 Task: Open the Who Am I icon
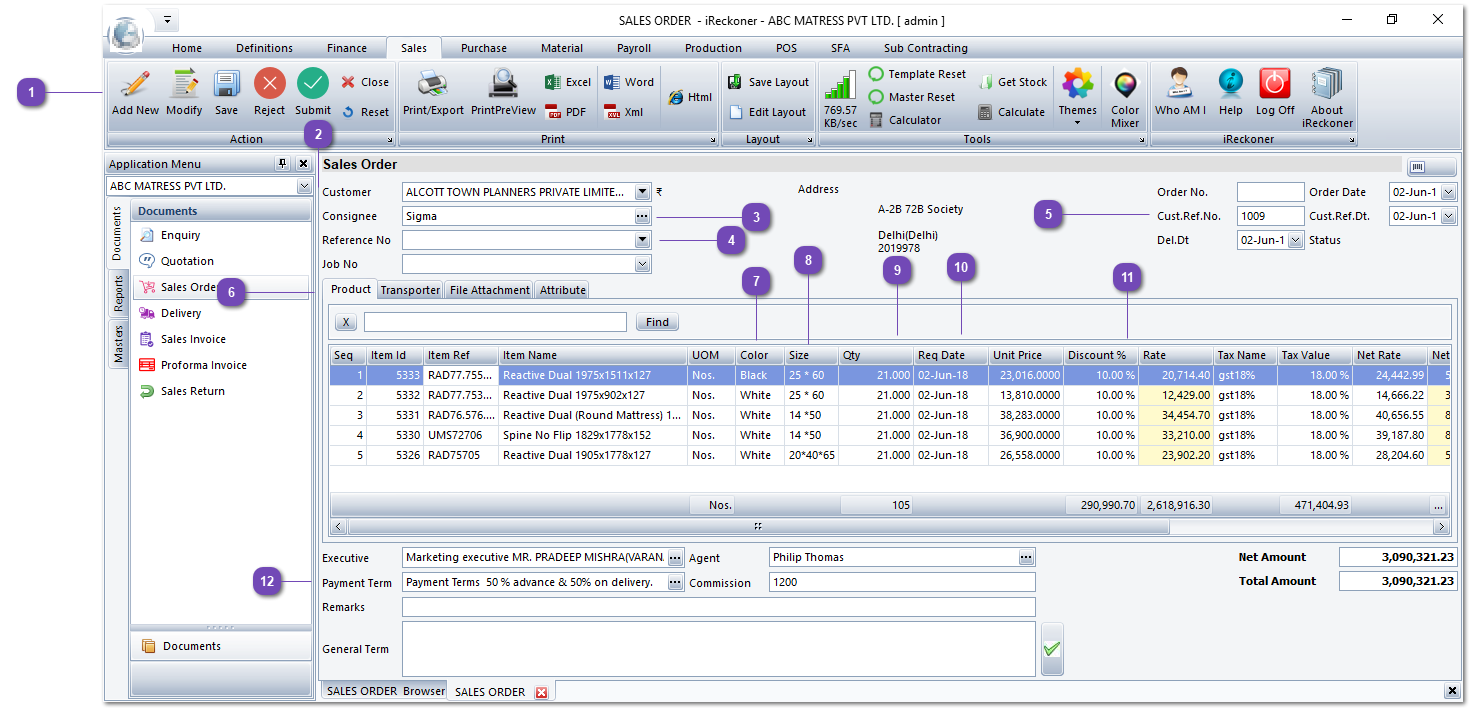pyautogui.click(x=1180, y=86)
